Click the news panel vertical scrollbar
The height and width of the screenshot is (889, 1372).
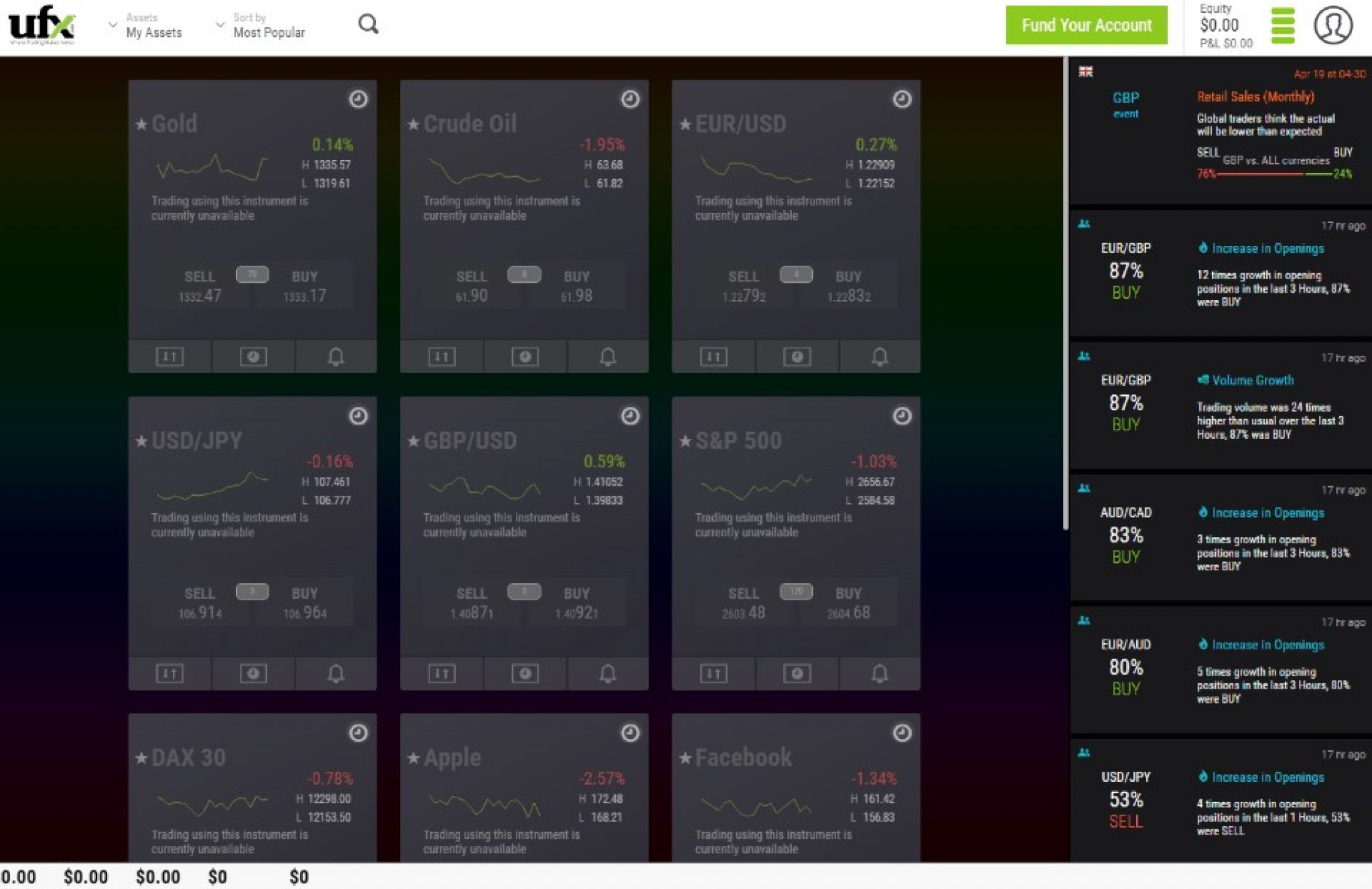click(1065, 295)
